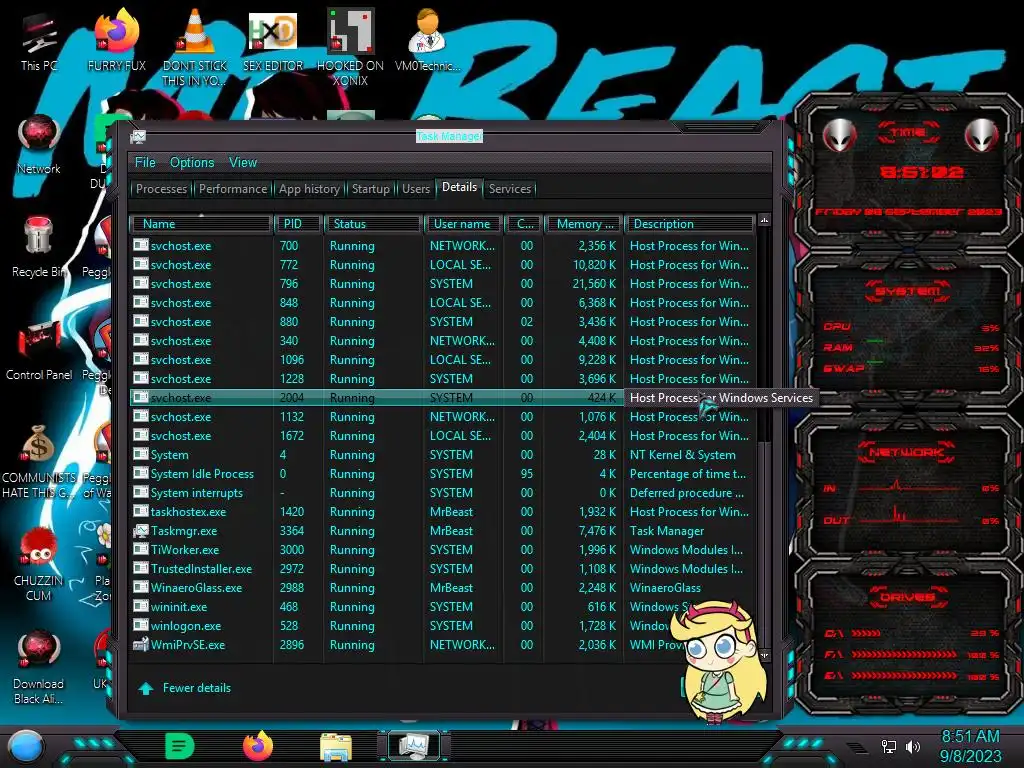The height and width of the screenshot is (768, 1024).
Task: Click the left alien head widget icon
Action: [x=839, y=136]
